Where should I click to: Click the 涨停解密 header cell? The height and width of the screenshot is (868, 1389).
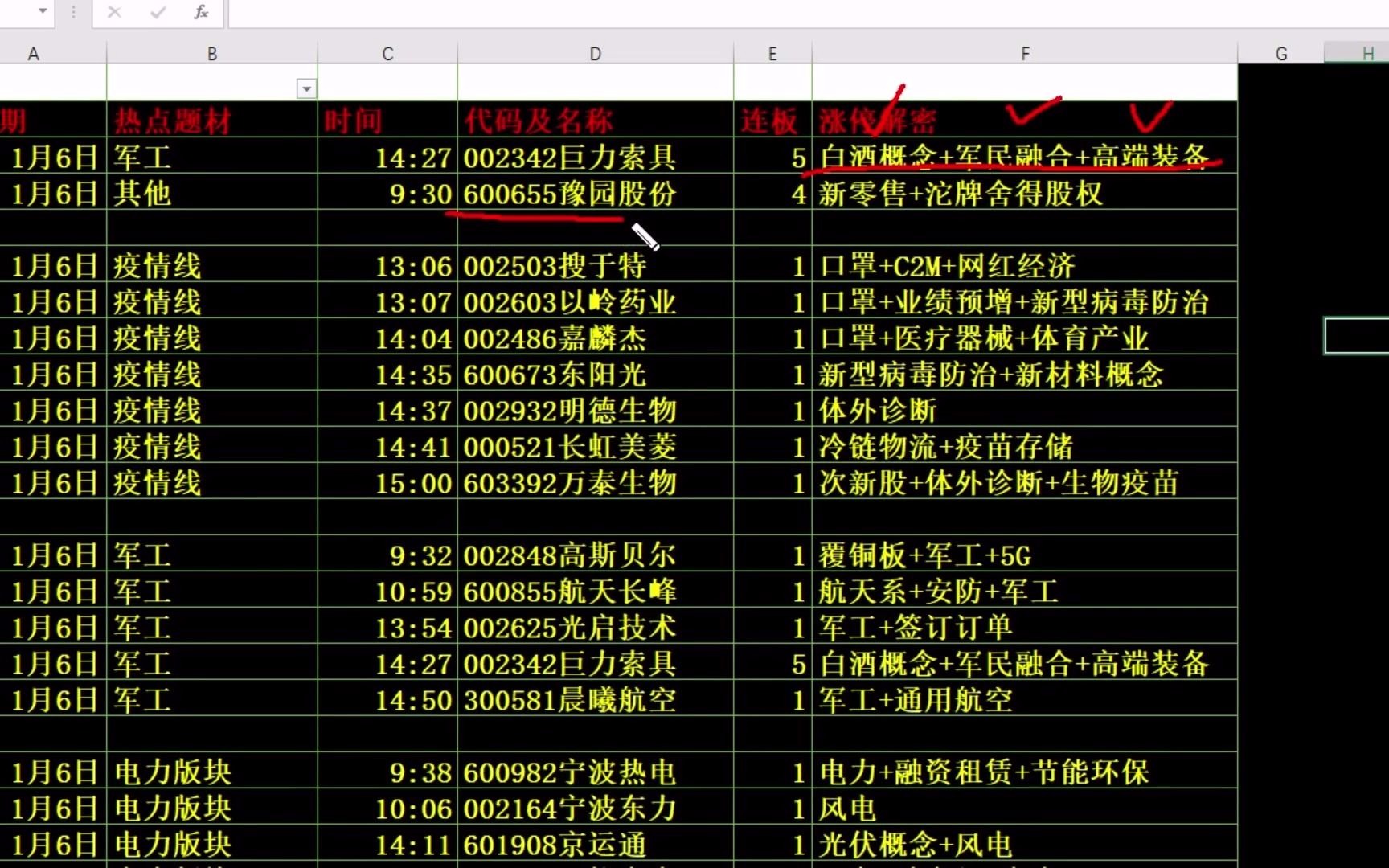coord(1025,120)
